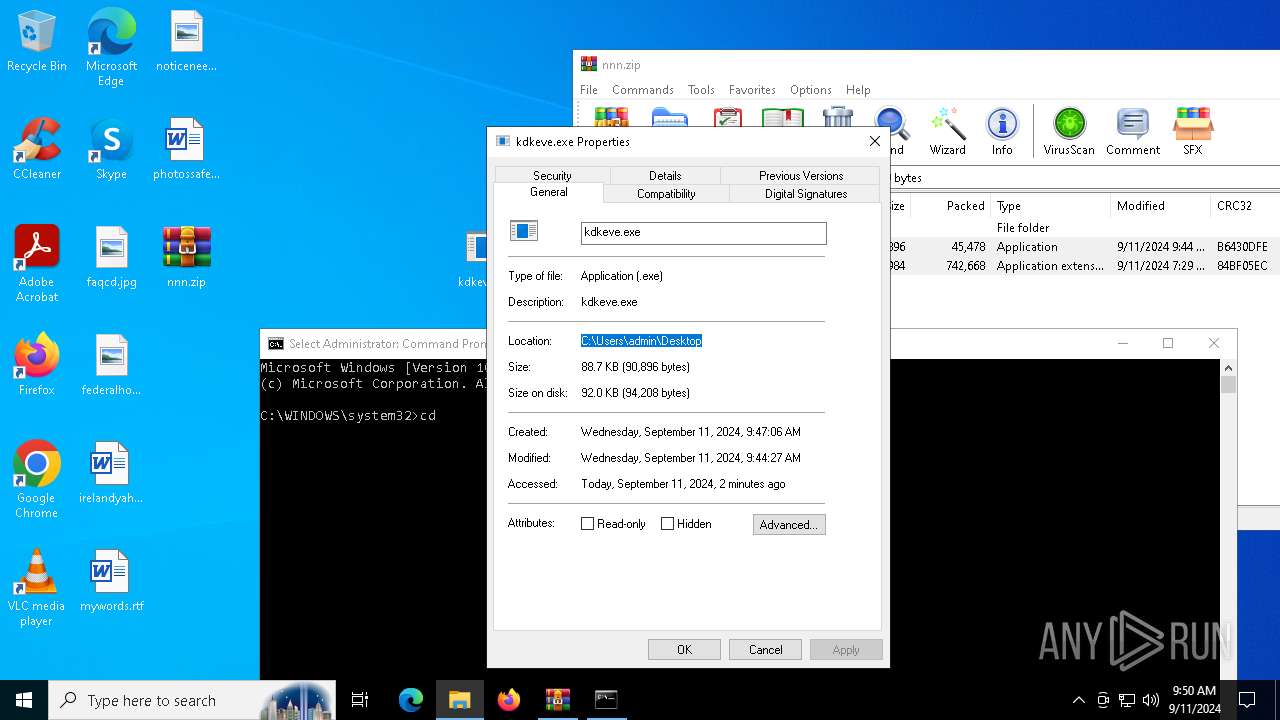
Task: Select the photossafe Word document icon
Action: (186, 149)
